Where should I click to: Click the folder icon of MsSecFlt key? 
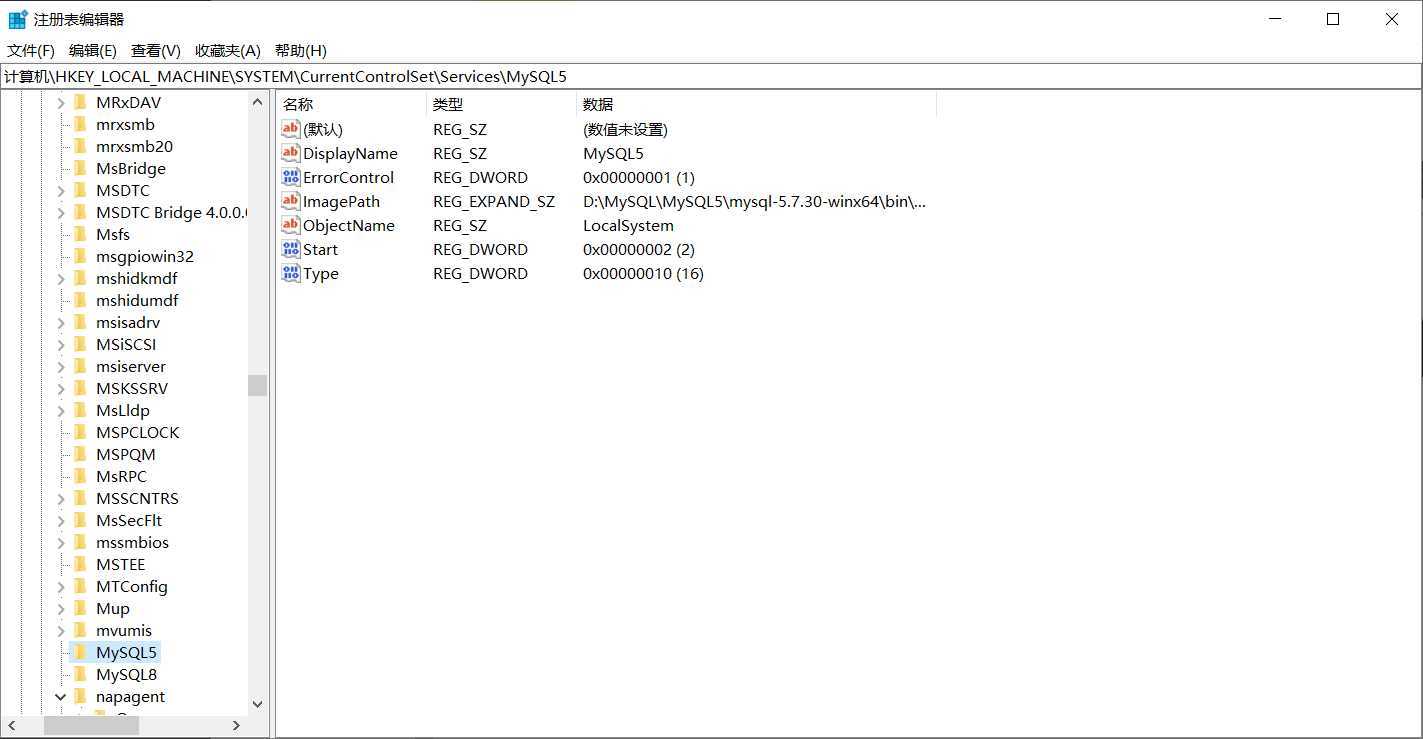click(81, 520)
